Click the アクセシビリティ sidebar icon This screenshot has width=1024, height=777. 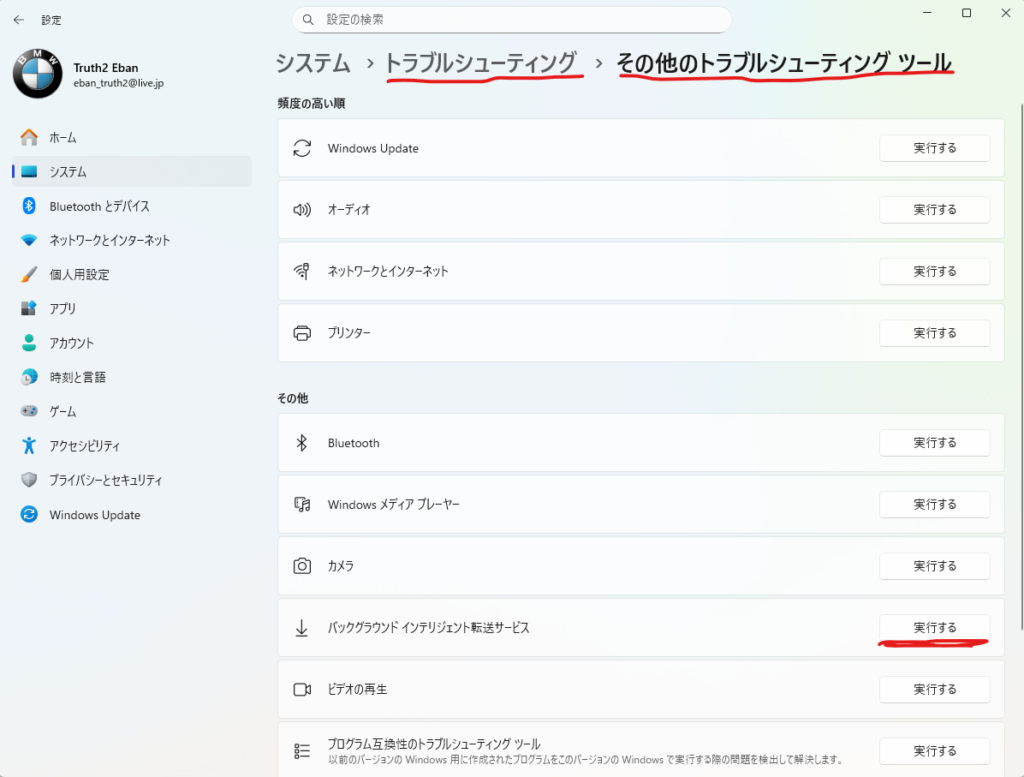pos(29,446)
